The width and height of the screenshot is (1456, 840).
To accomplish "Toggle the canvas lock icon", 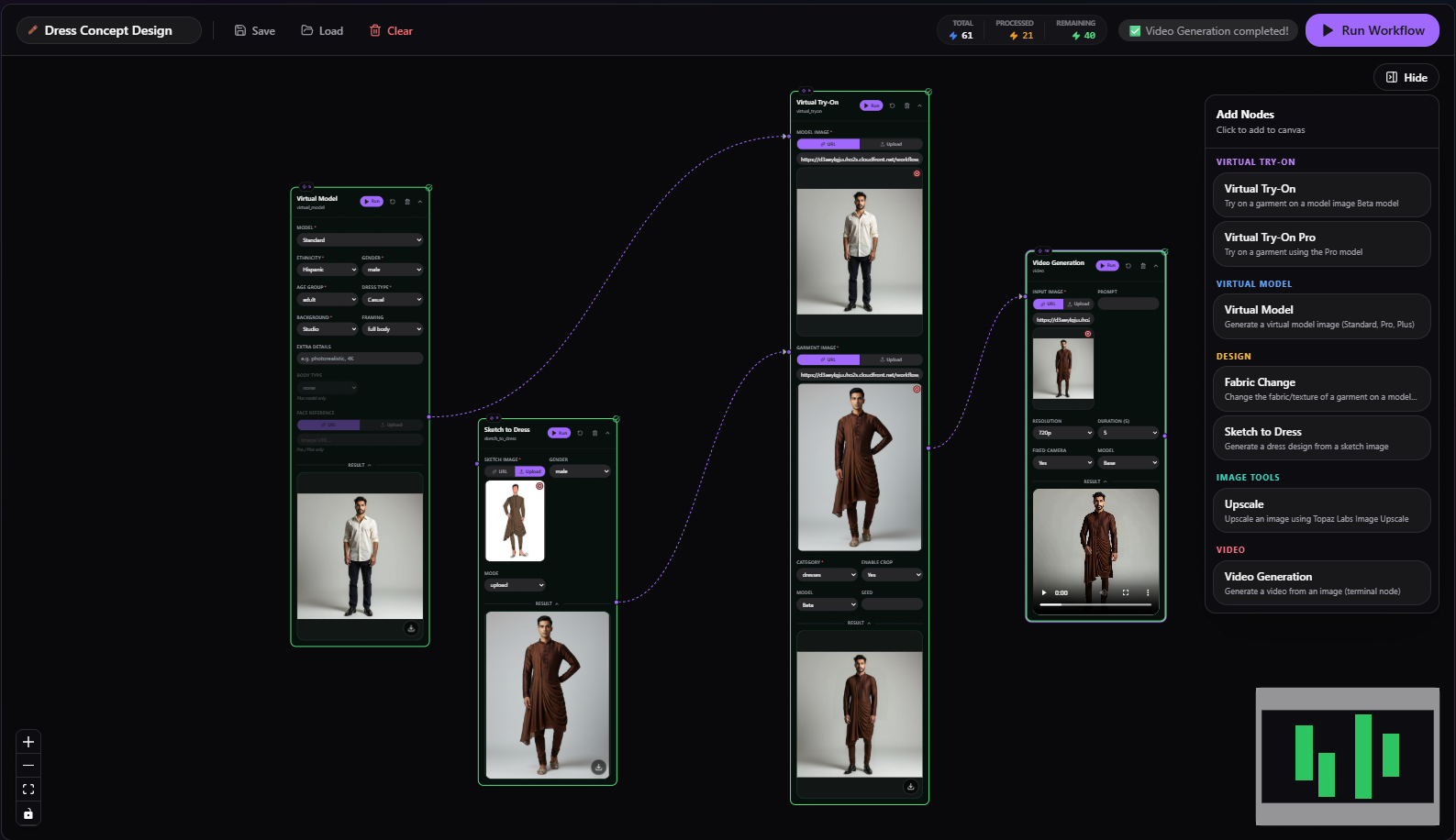I will click(28, 813).
